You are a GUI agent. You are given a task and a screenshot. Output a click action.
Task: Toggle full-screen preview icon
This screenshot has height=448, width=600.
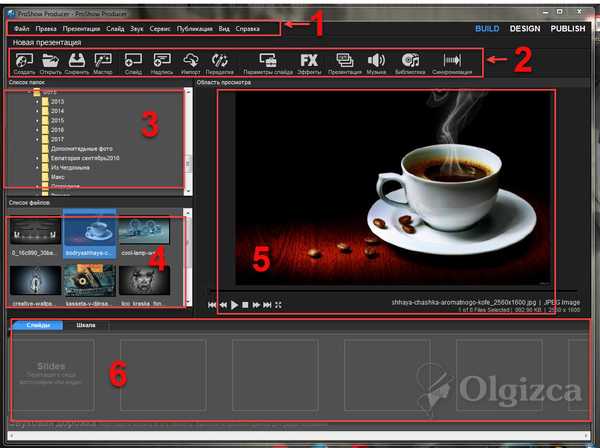pos(278,305)
